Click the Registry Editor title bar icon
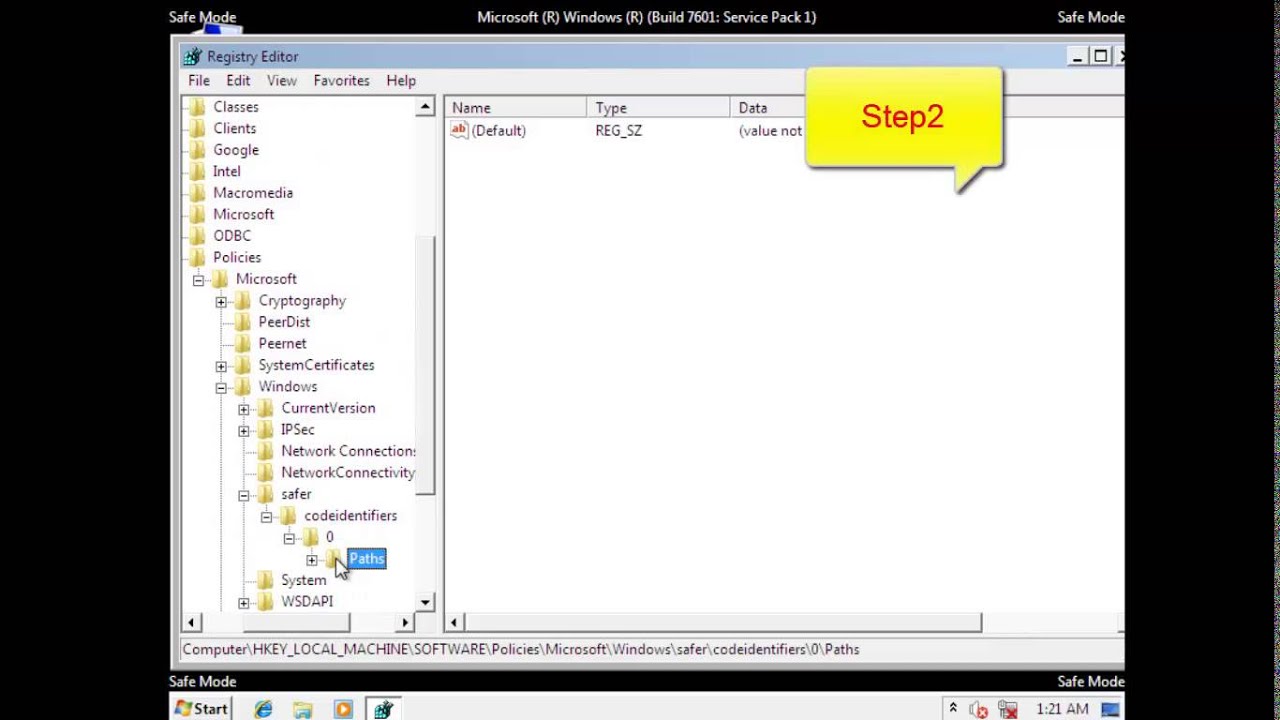Image resolution: width=1280 pixels, height=720 pixels. tap(193, 57)
